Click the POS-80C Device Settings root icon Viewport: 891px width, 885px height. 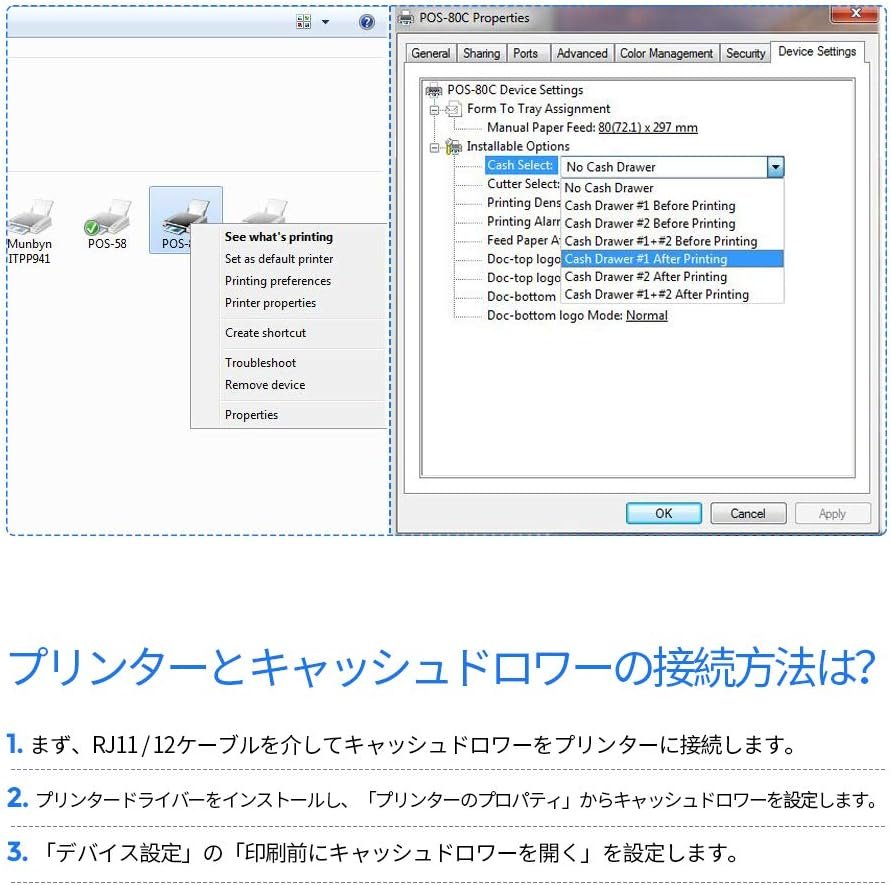(x=434, y=90)
